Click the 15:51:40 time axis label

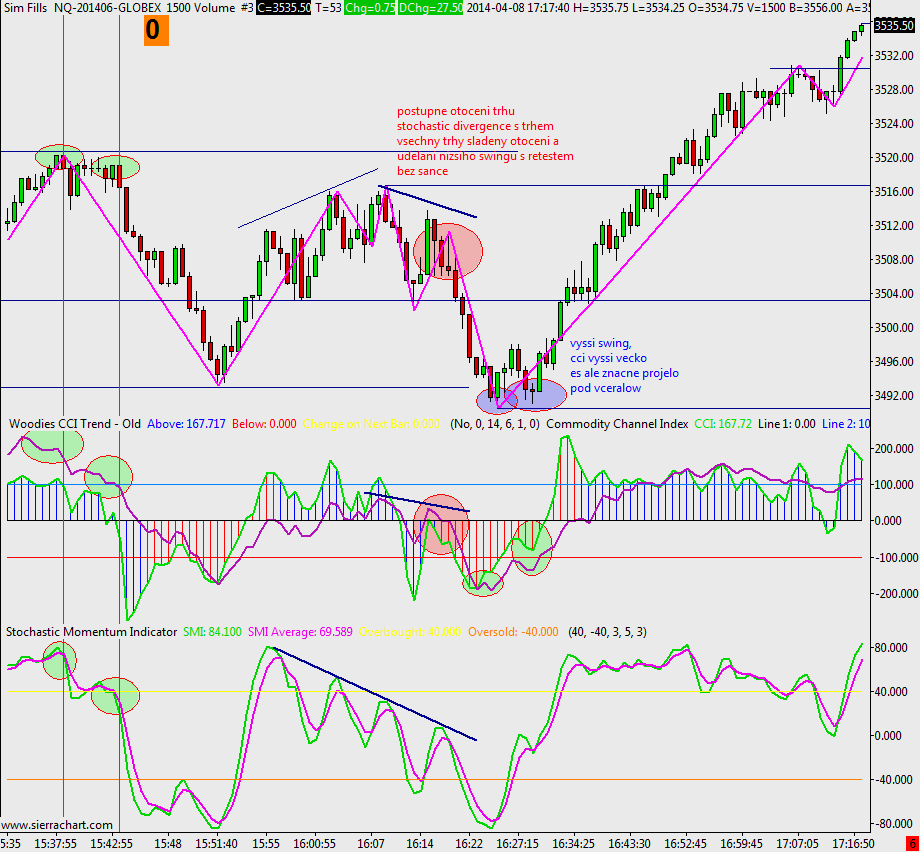217,844
